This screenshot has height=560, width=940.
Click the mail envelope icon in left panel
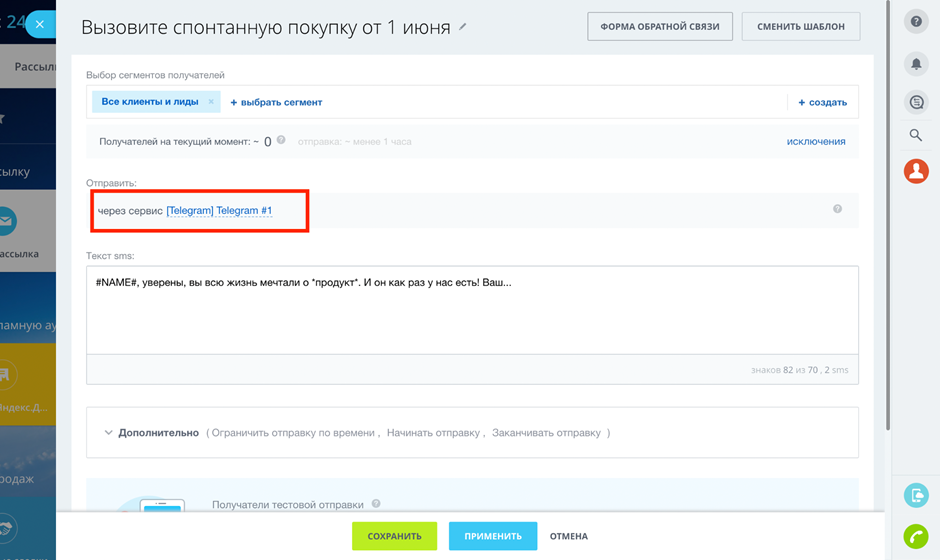click(x=6, y=221)
